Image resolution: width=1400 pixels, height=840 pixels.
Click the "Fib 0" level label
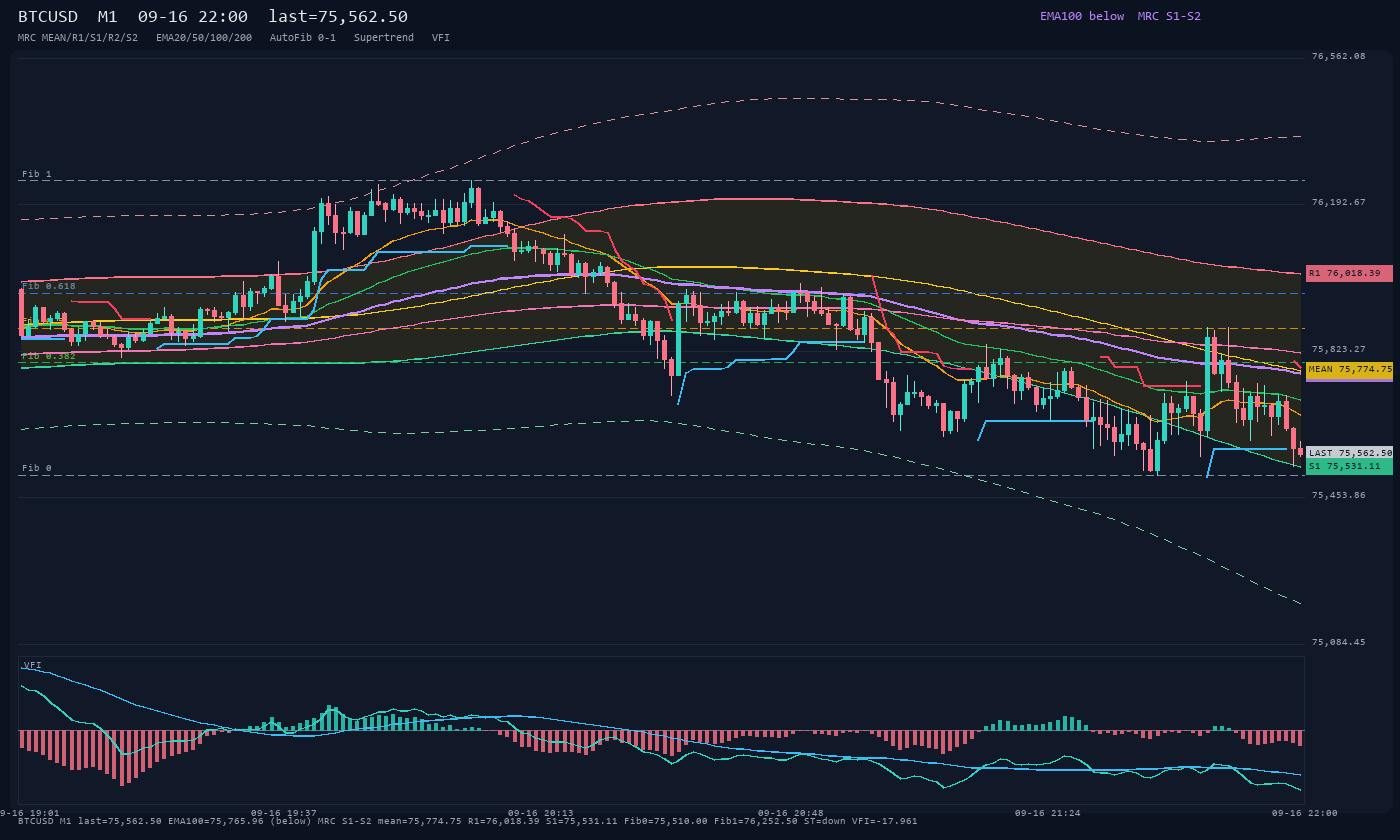pos(37,468)
